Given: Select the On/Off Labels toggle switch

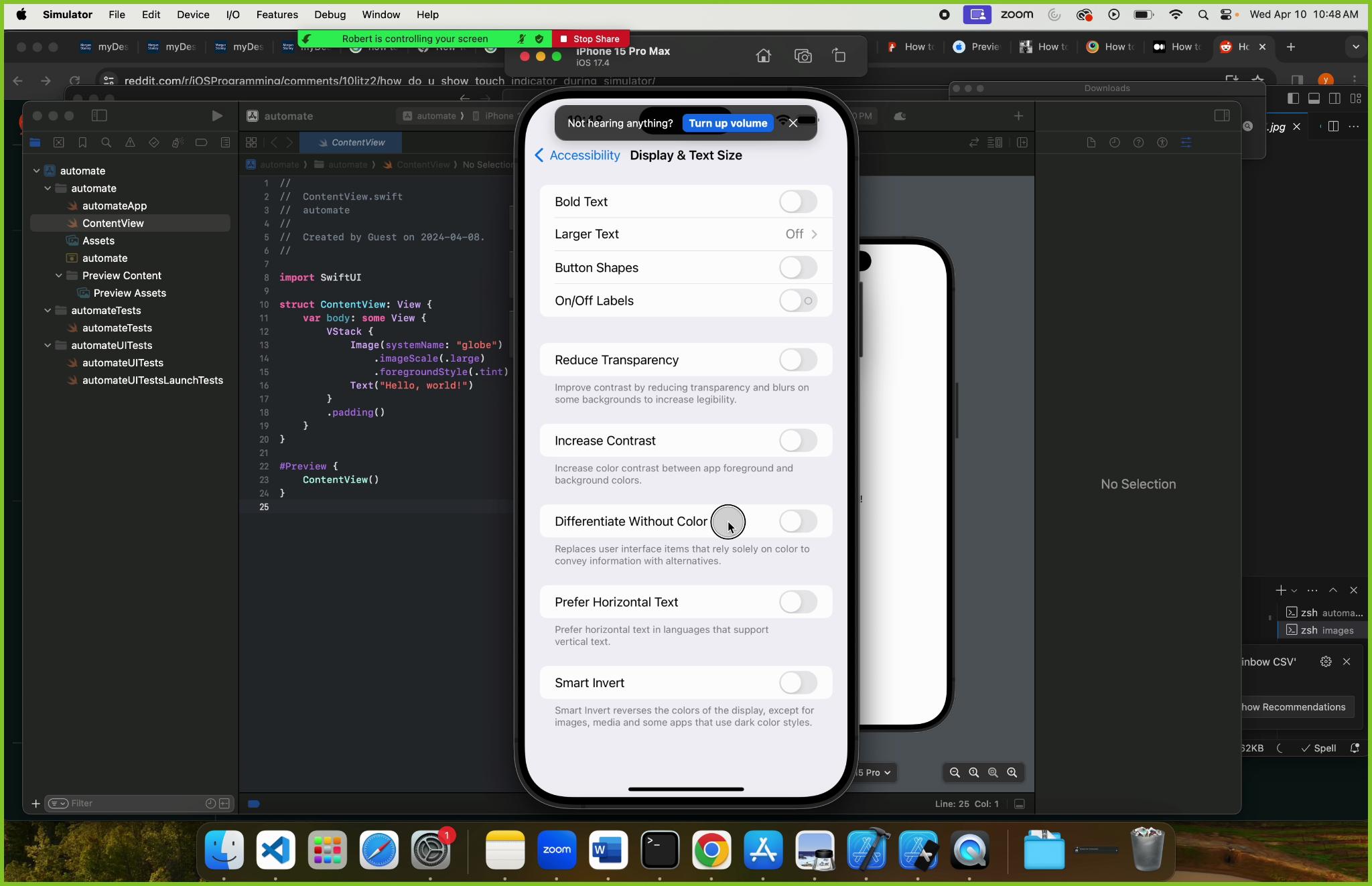Looking at the screenshot, I should (797, 300).
